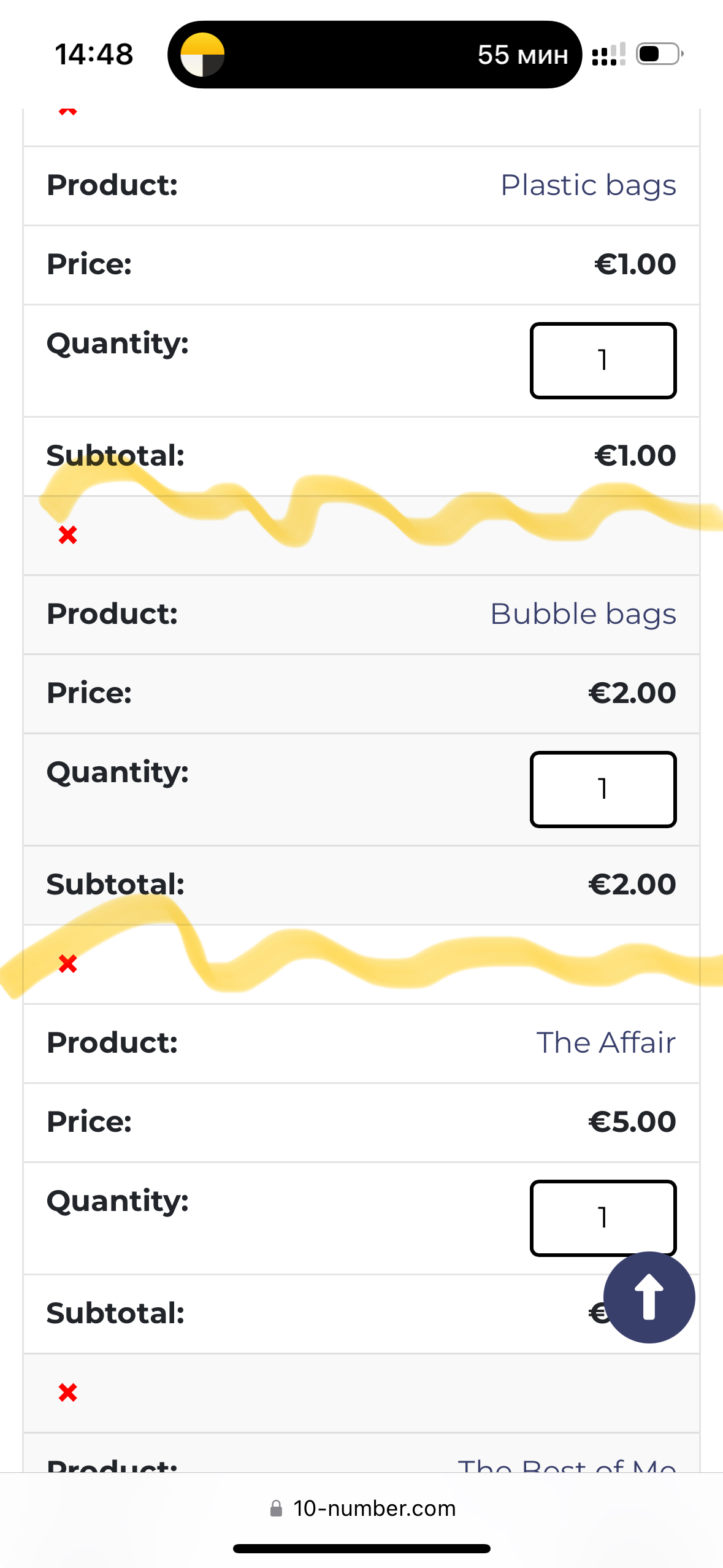Focus the Bubble bags quantity field
This screenshot has height=1568, width=723.
pyautogui.click(x=603, y=790)
